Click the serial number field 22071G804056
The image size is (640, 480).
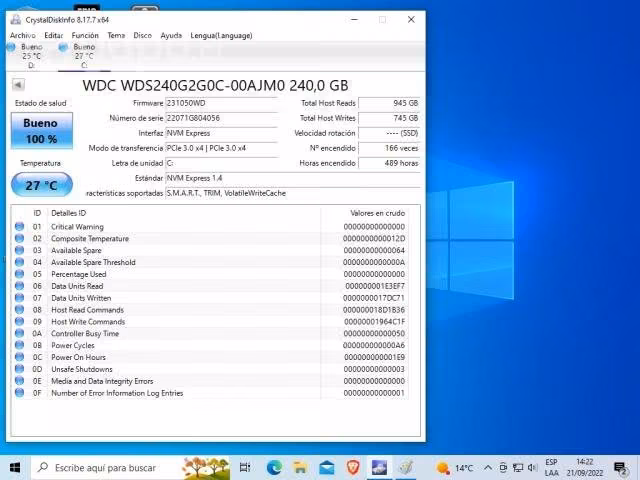(222, 118)
